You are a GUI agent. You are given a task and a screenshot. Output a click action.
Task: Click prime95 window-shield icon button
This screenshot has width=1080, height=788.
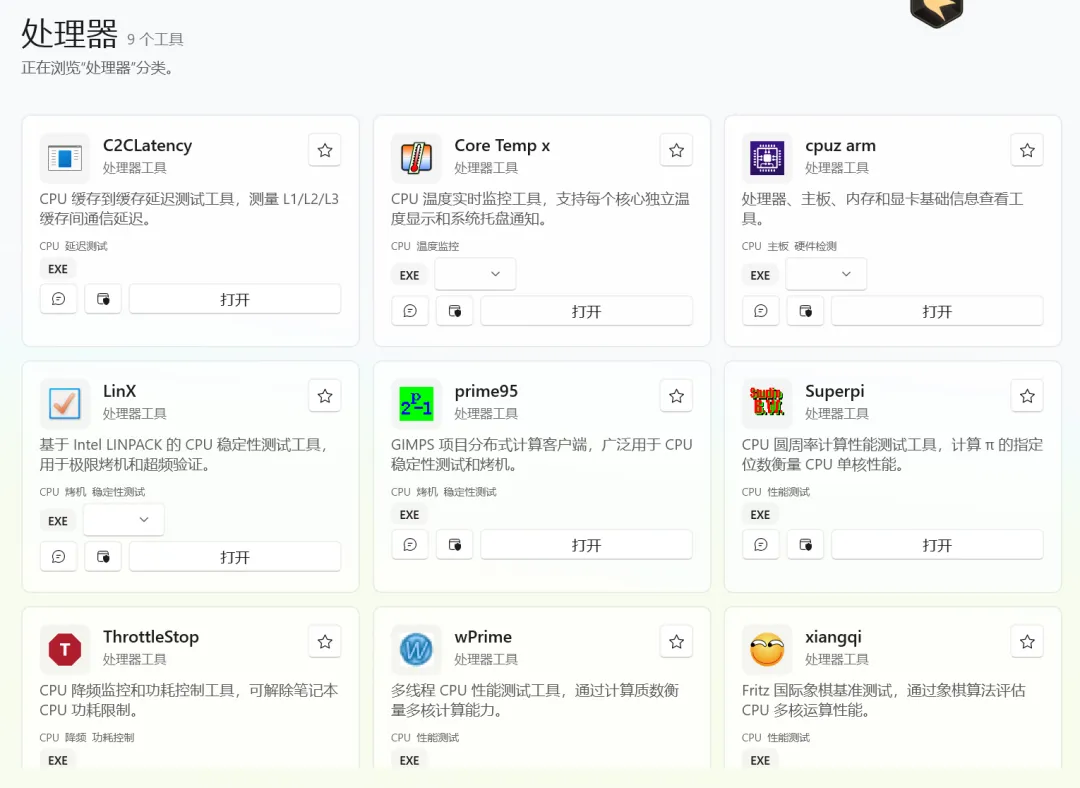pyautogui.click(x=455, y=545)
